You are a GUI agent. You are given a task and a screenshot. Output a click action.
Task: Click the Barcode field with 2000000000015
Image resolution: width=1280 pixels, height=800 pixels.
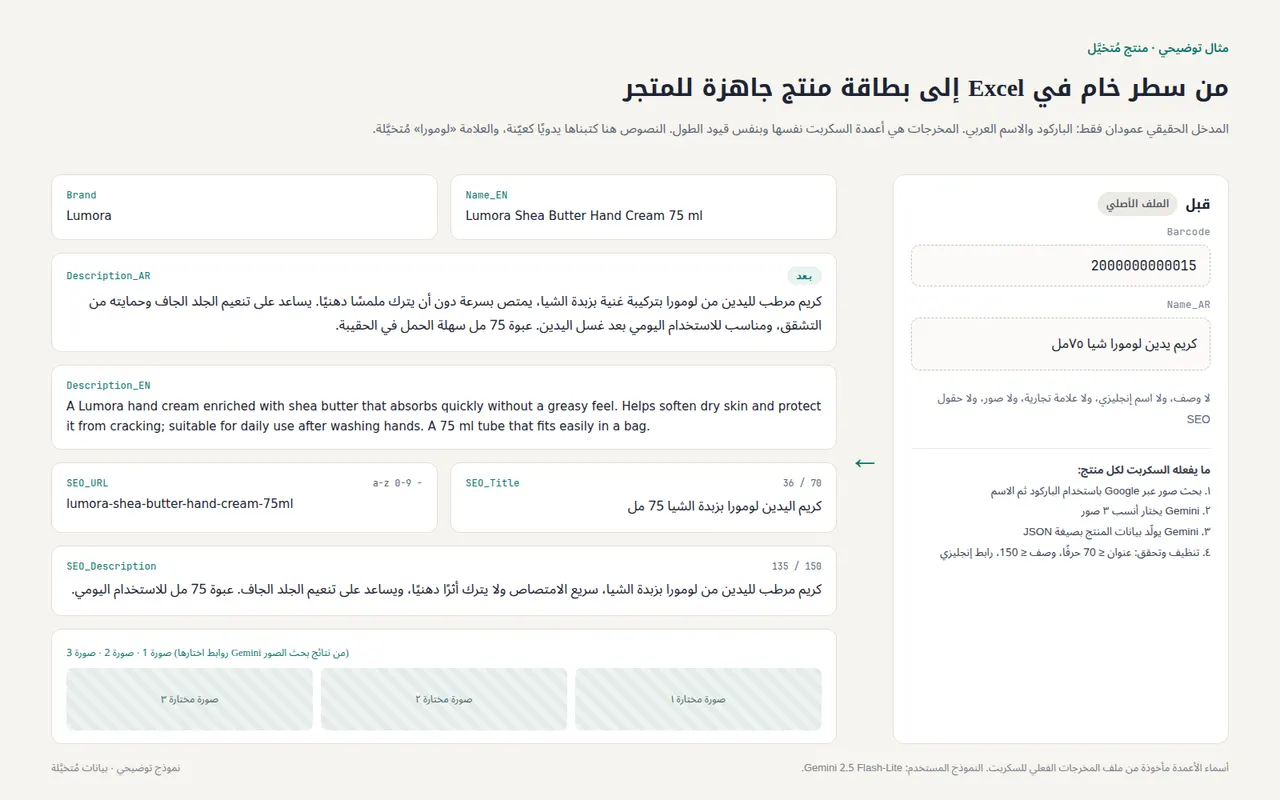tap(1060, 266)
